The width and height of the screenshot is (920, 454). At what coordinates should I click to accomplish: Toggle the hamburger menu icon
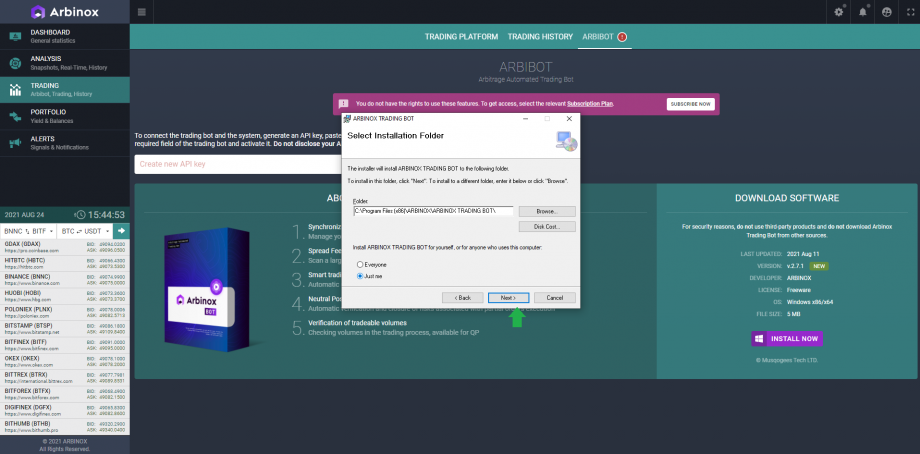(142, 12)
